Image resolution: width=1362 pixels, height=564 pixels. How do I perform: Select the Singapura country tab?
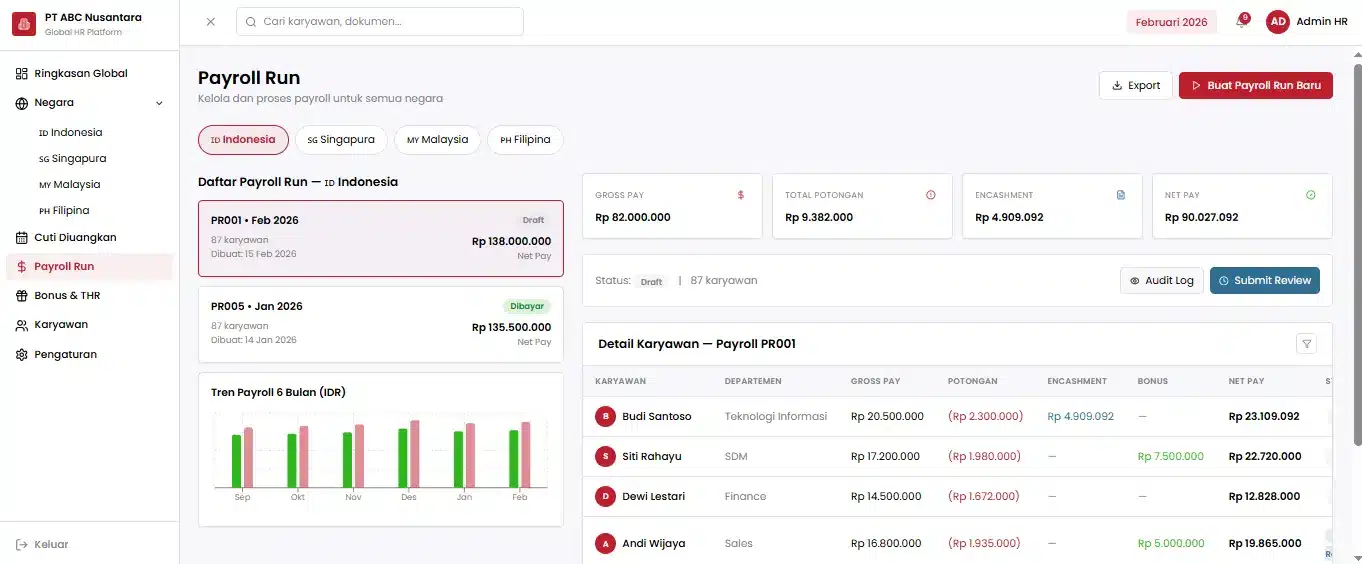[x=340, y=140]
